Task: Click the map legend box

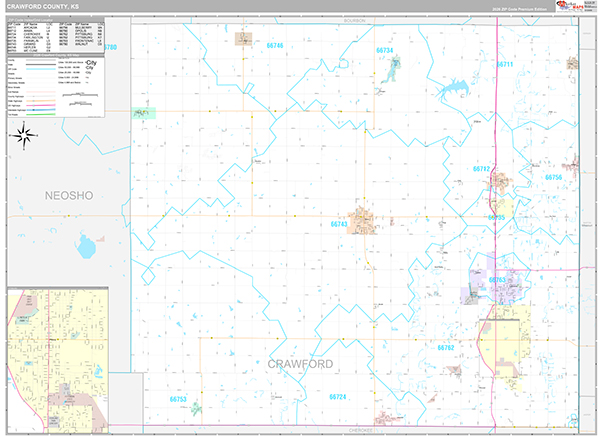Action: (x=56, y=87)
